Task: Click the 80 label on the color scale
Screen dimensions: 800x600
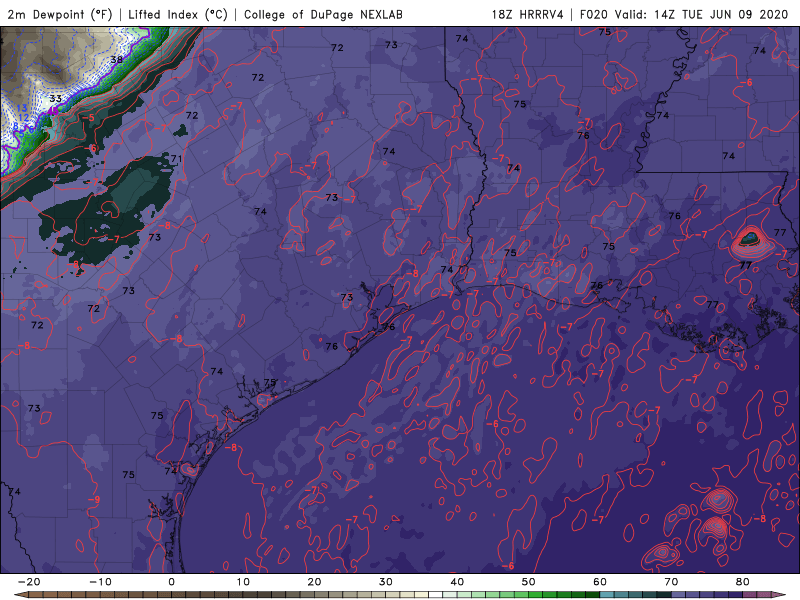Action: 743,582
